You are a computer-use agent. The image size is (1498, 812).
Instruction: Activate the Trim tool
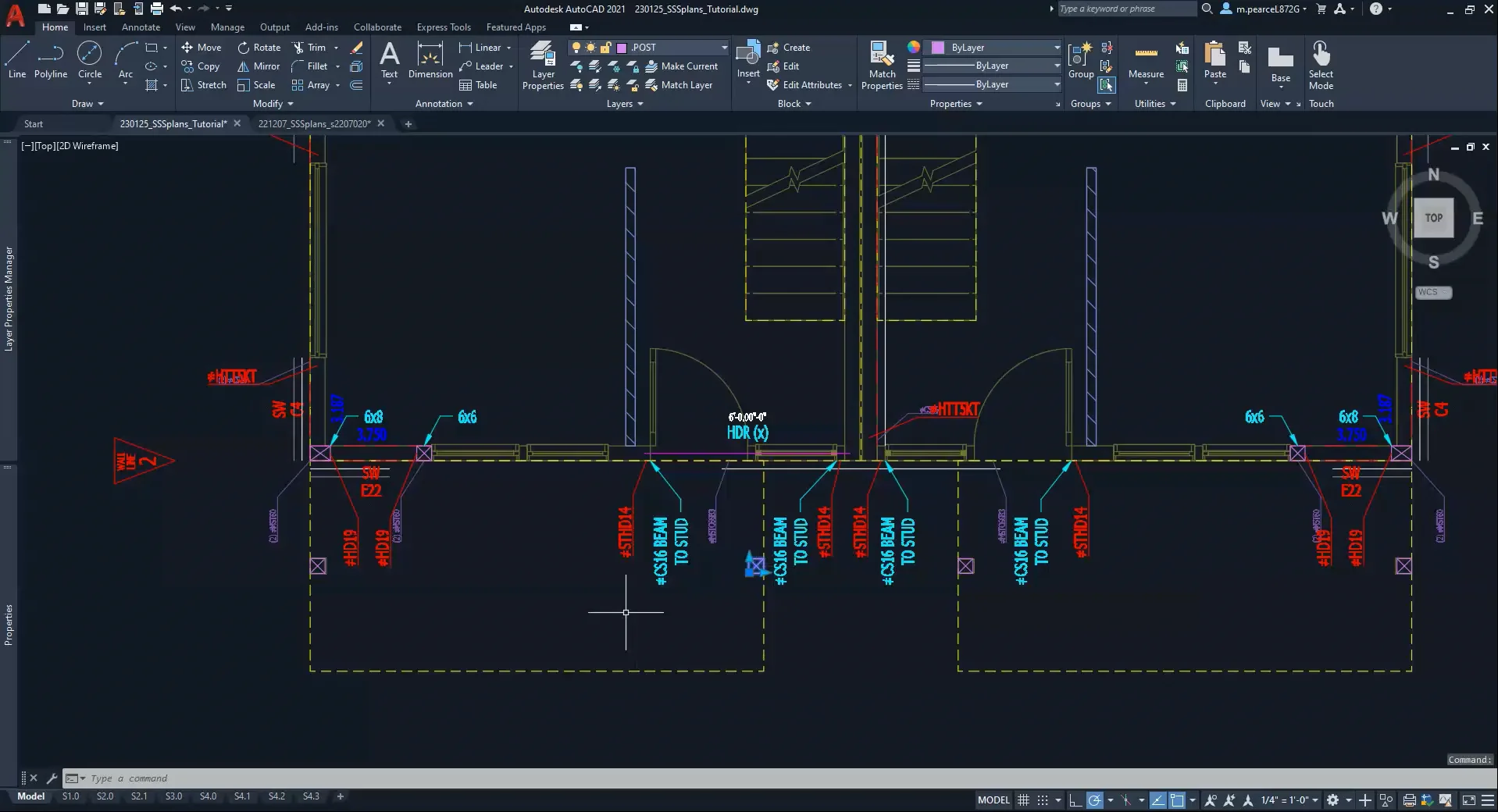[x=311, y=48]
